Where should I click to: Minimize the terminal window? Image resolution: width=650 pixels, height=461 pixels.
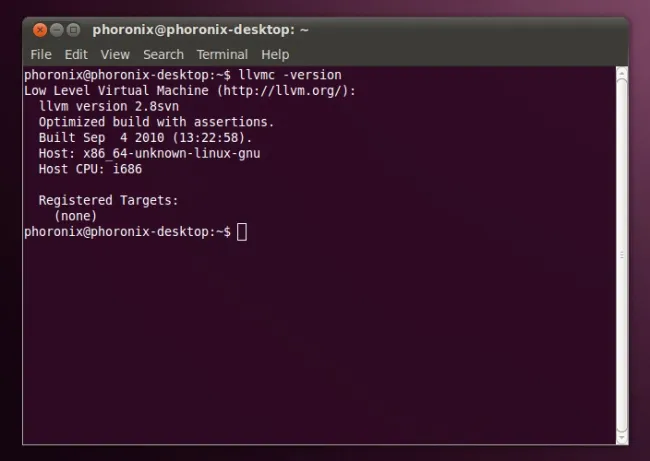pos(57,30)
